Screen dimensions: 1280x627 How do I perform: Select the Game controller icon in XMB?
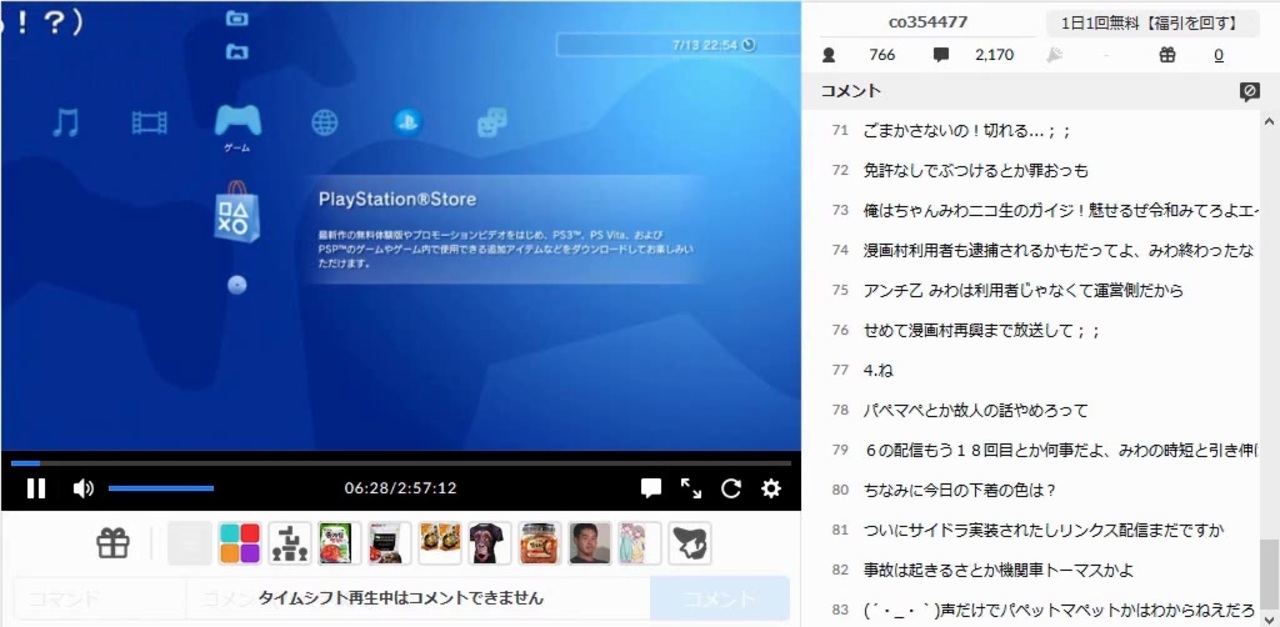[238, 121]
